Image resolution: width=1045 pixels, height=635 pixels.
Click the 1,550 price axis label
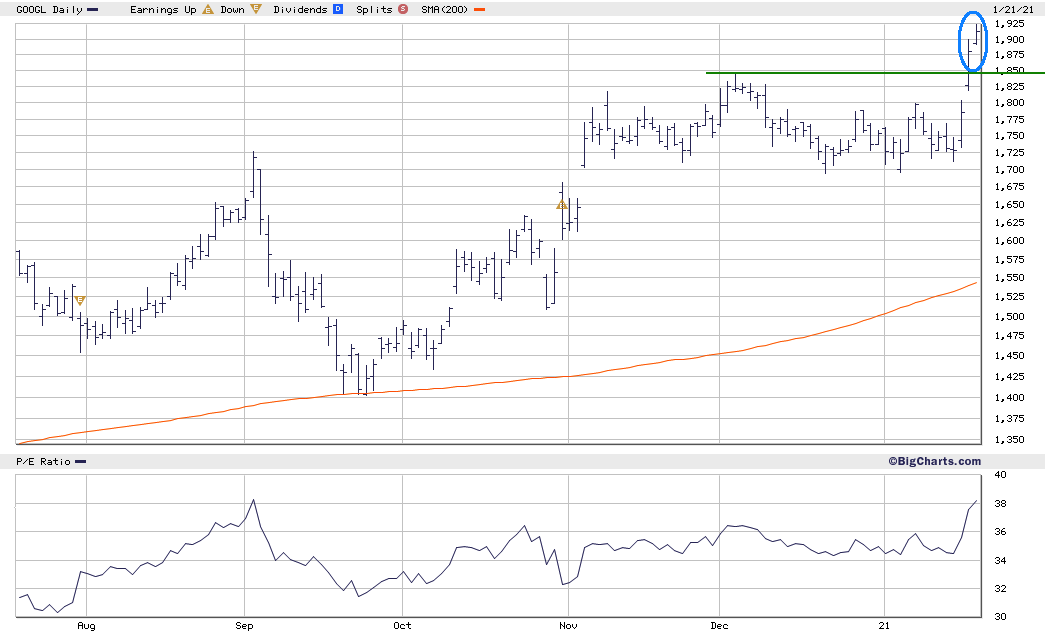click(1010, 278)
